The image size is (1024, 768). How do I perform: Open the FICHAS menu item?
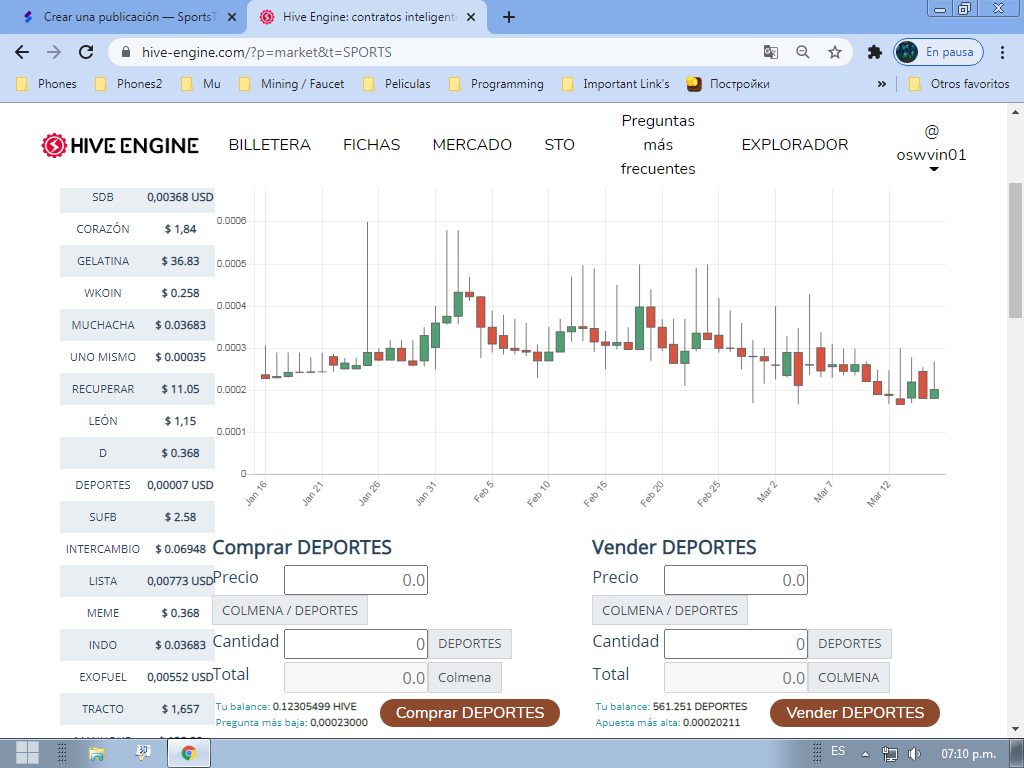(x=372, y=145)
